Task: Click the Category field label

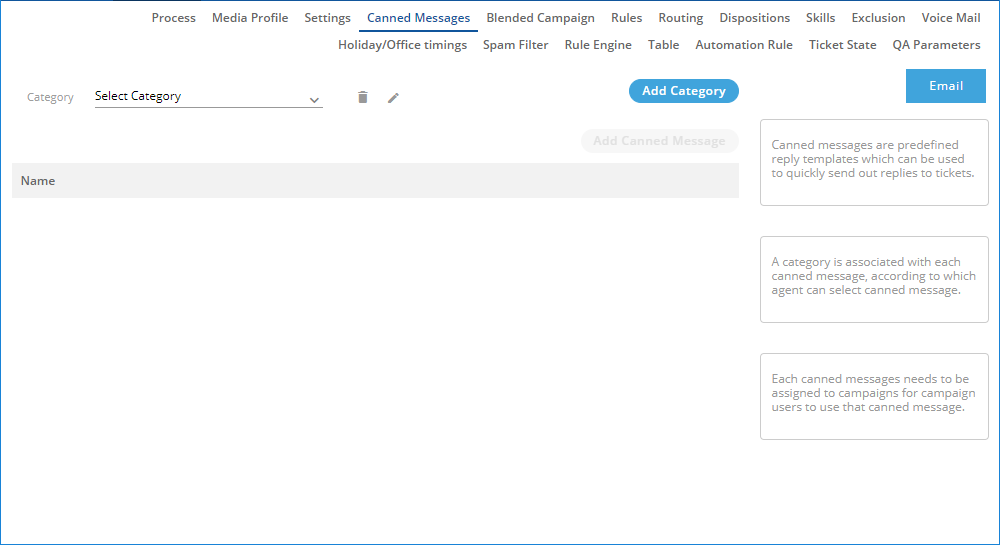Action: pyautogui.click(x=50, y=98)
